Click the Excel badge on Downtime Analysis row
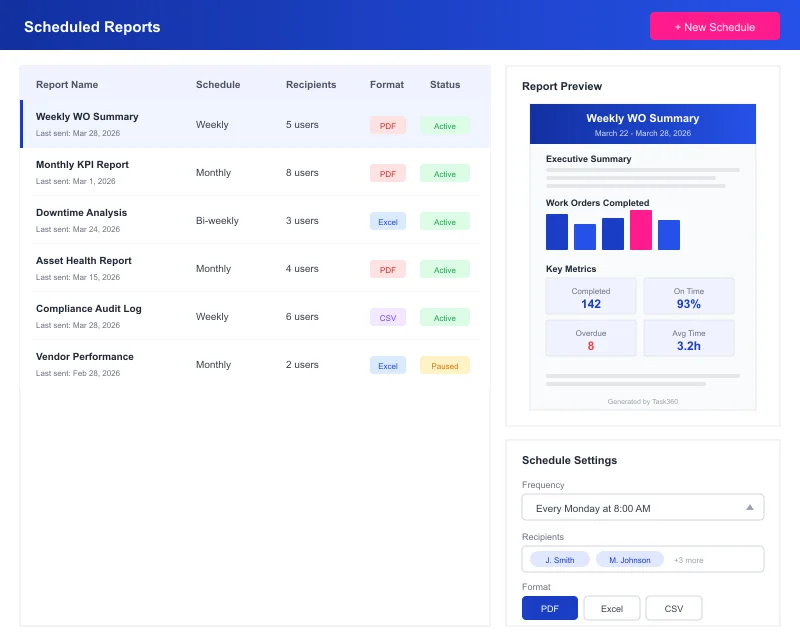Viewport: 800px width, 640px height. pyautogui.click(x=388, y=221)
